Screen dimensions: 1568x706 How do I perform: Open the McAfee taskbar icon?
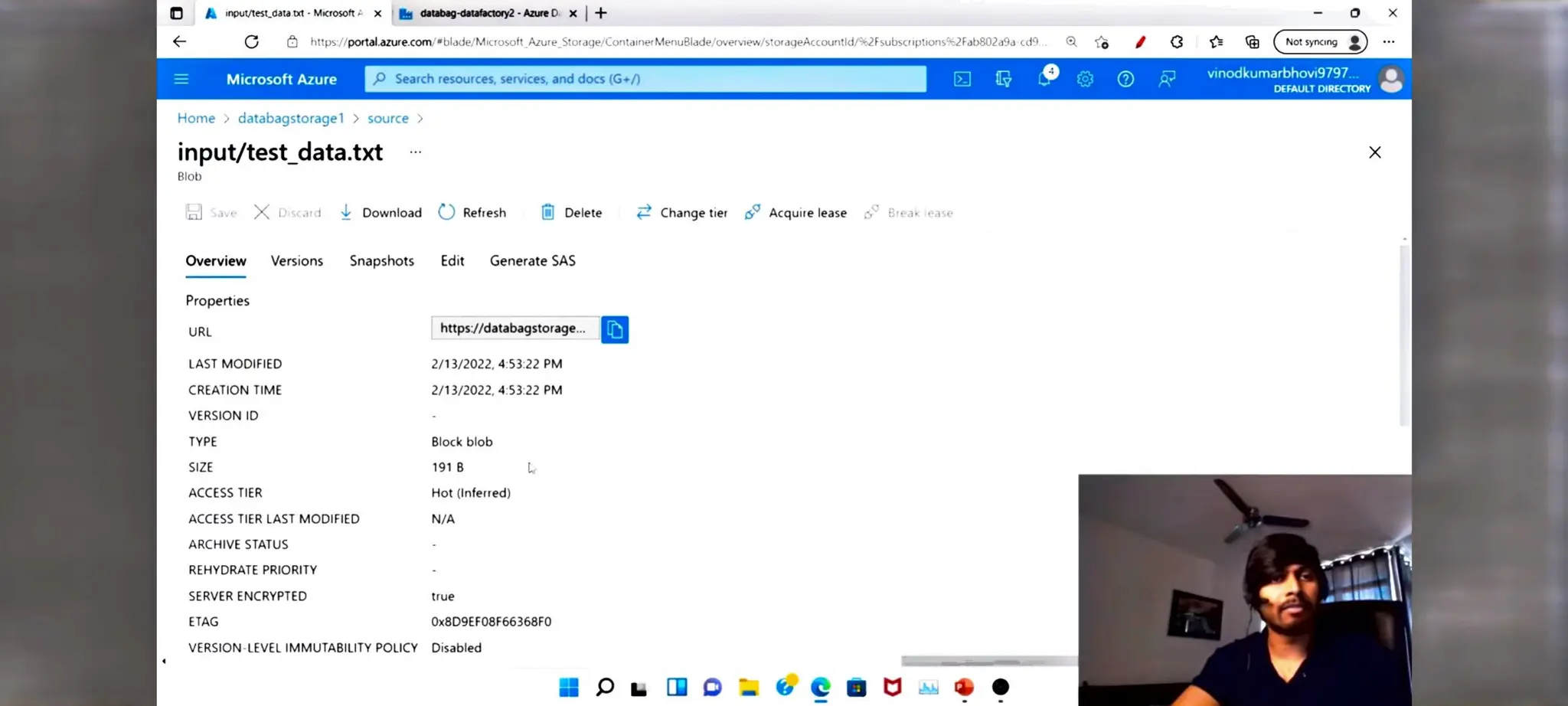(x=893, y=687)
